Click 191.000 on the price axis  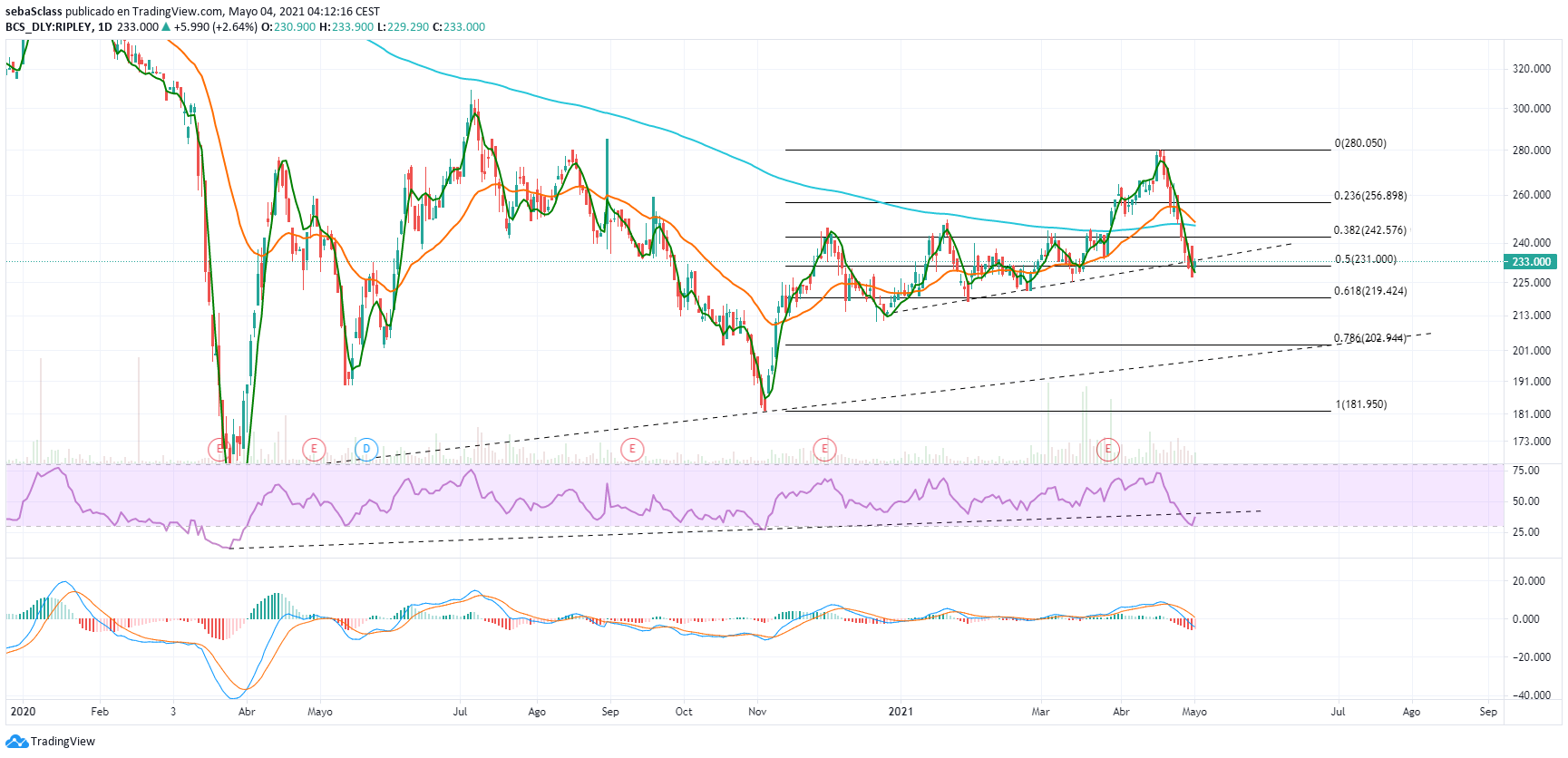[x=1532, y=382]
